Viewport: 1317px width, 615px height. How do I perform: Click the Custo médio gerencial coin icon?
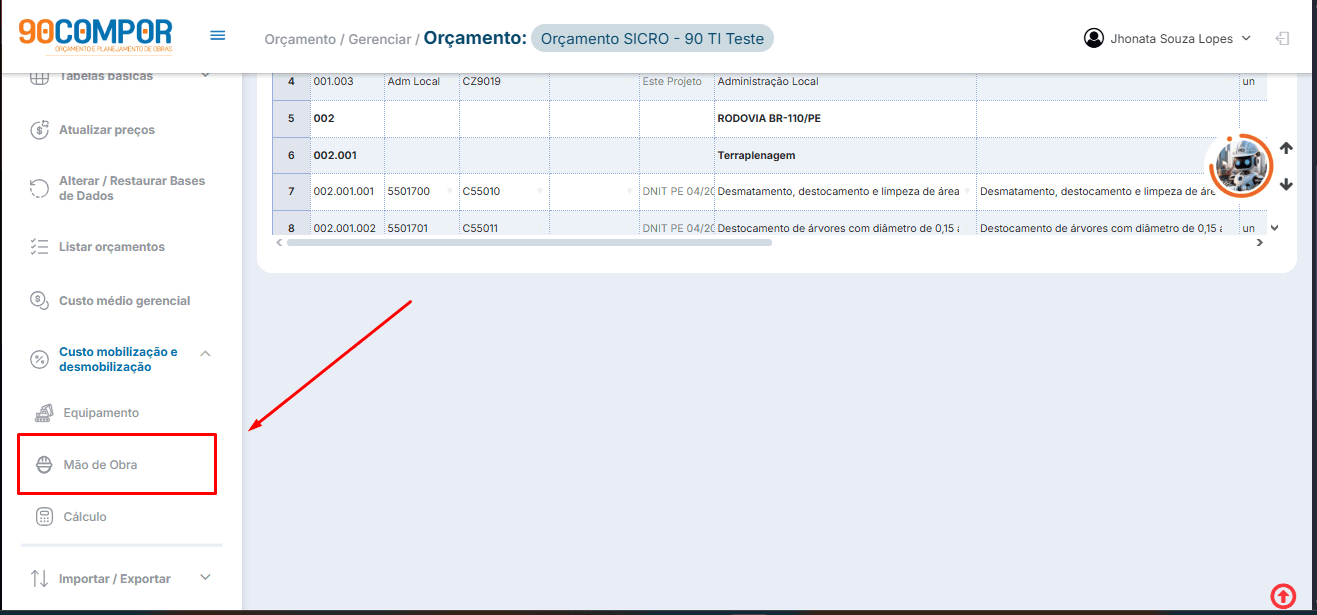click(40, 300)
